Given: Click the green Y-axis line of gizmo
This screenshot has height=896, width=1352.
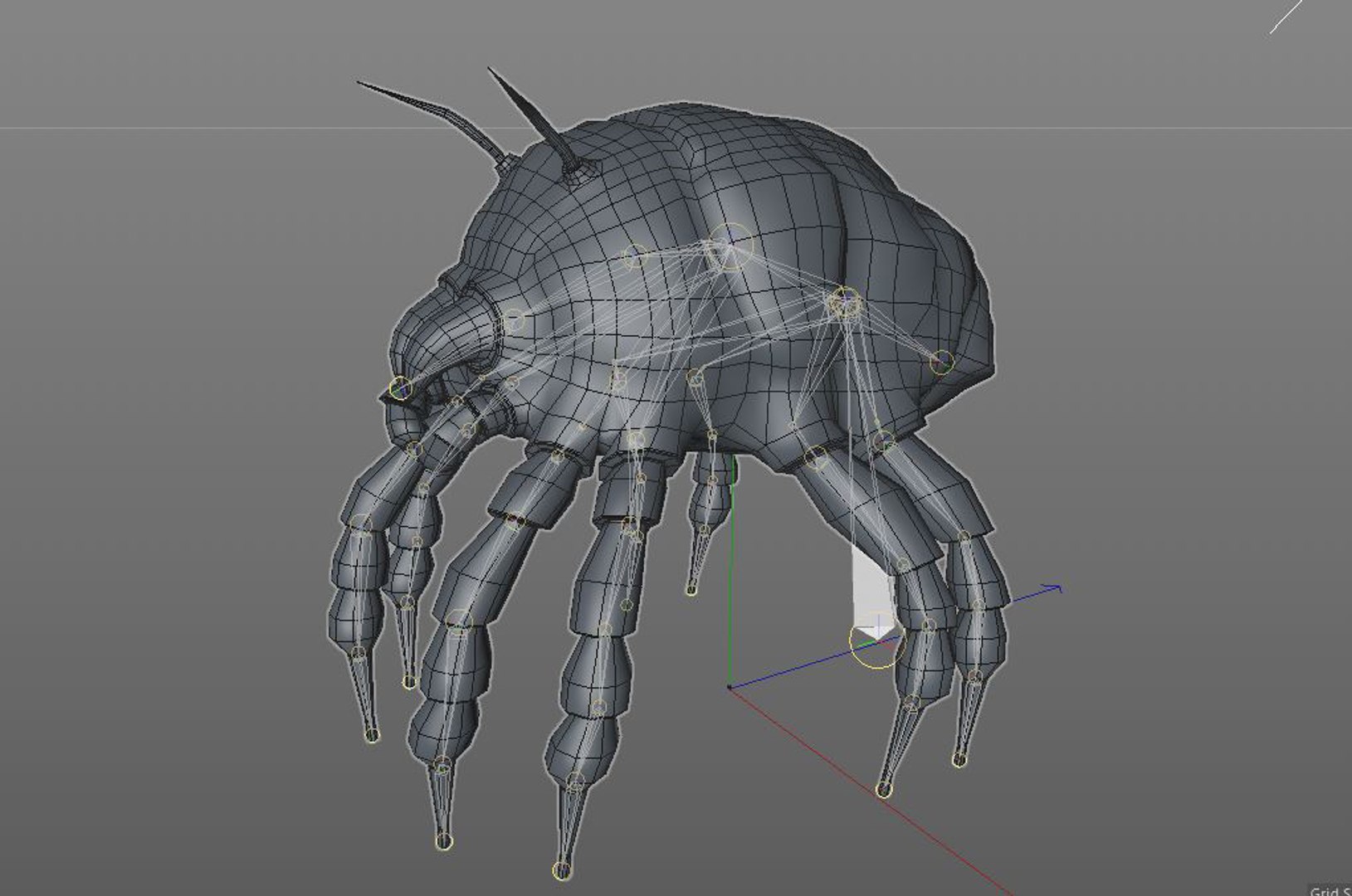Looking at the screenshot, I should tap(730, 572).
